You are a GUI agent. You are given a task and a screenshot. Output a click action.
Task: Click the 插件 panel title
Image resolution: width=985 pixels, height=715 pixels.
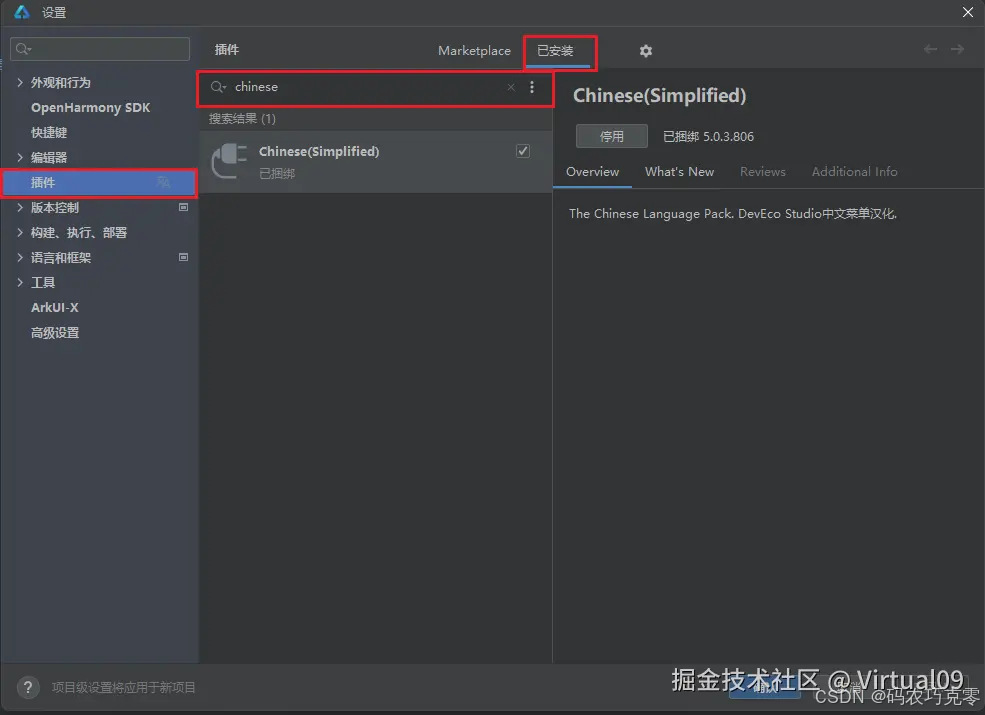coord(227,50)
